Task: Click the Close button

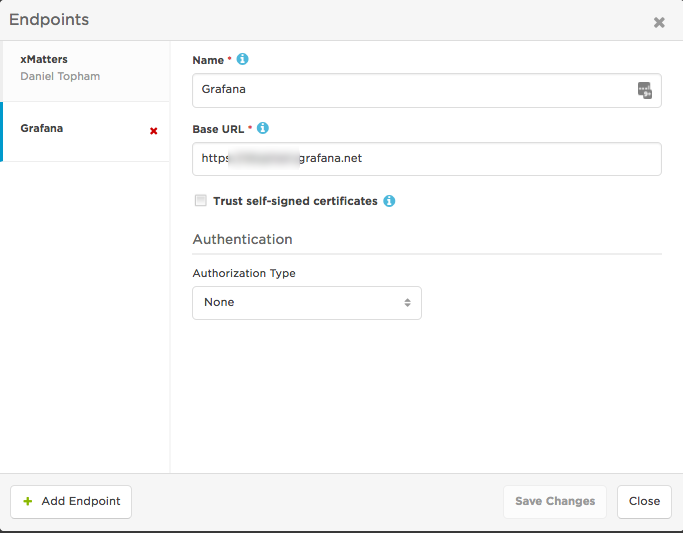Action: coord(644,502)
